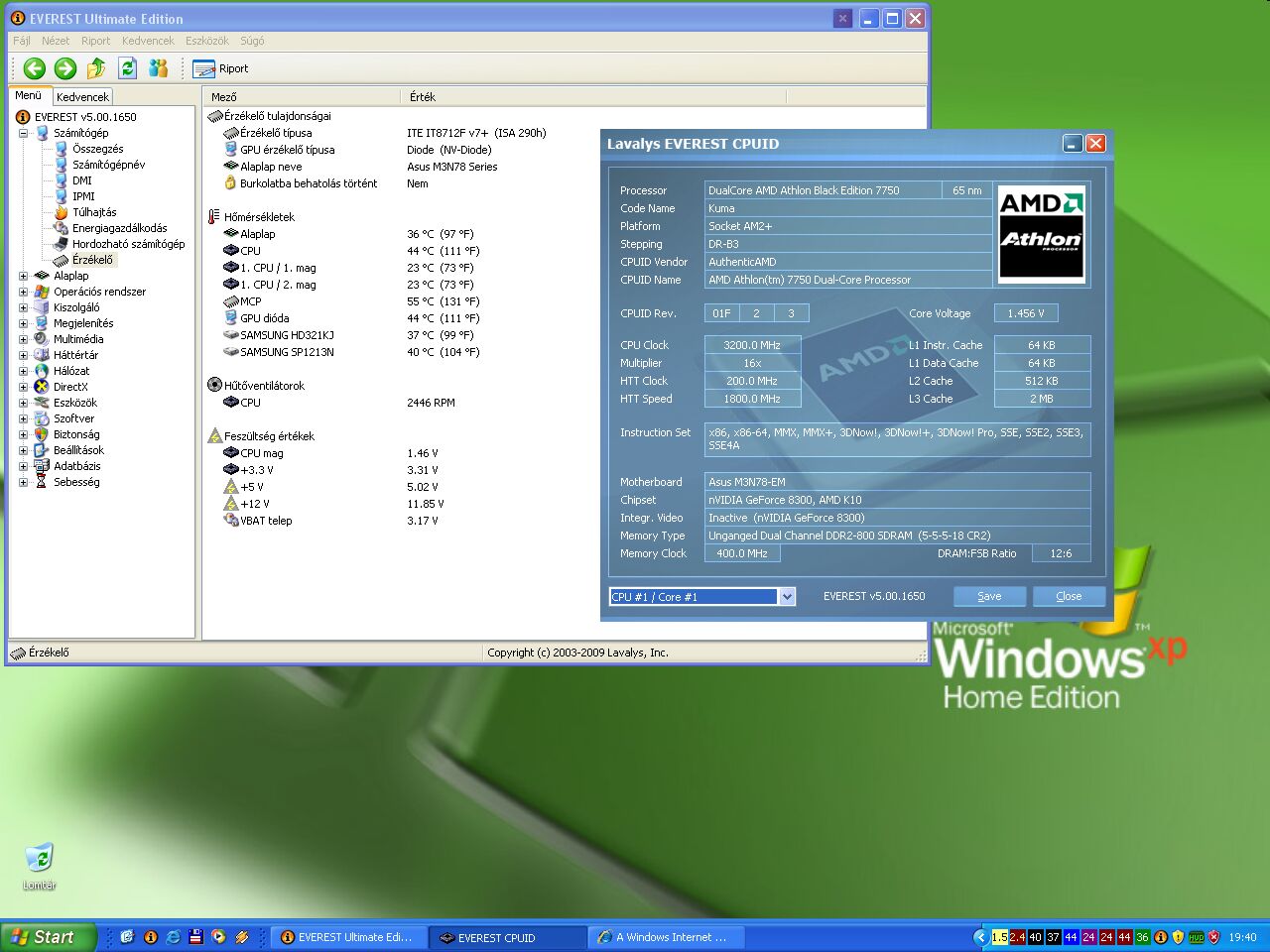Expand the Háttértár tree node
Viewport: 1270px width, 952px height.
(x=23, y=355)
